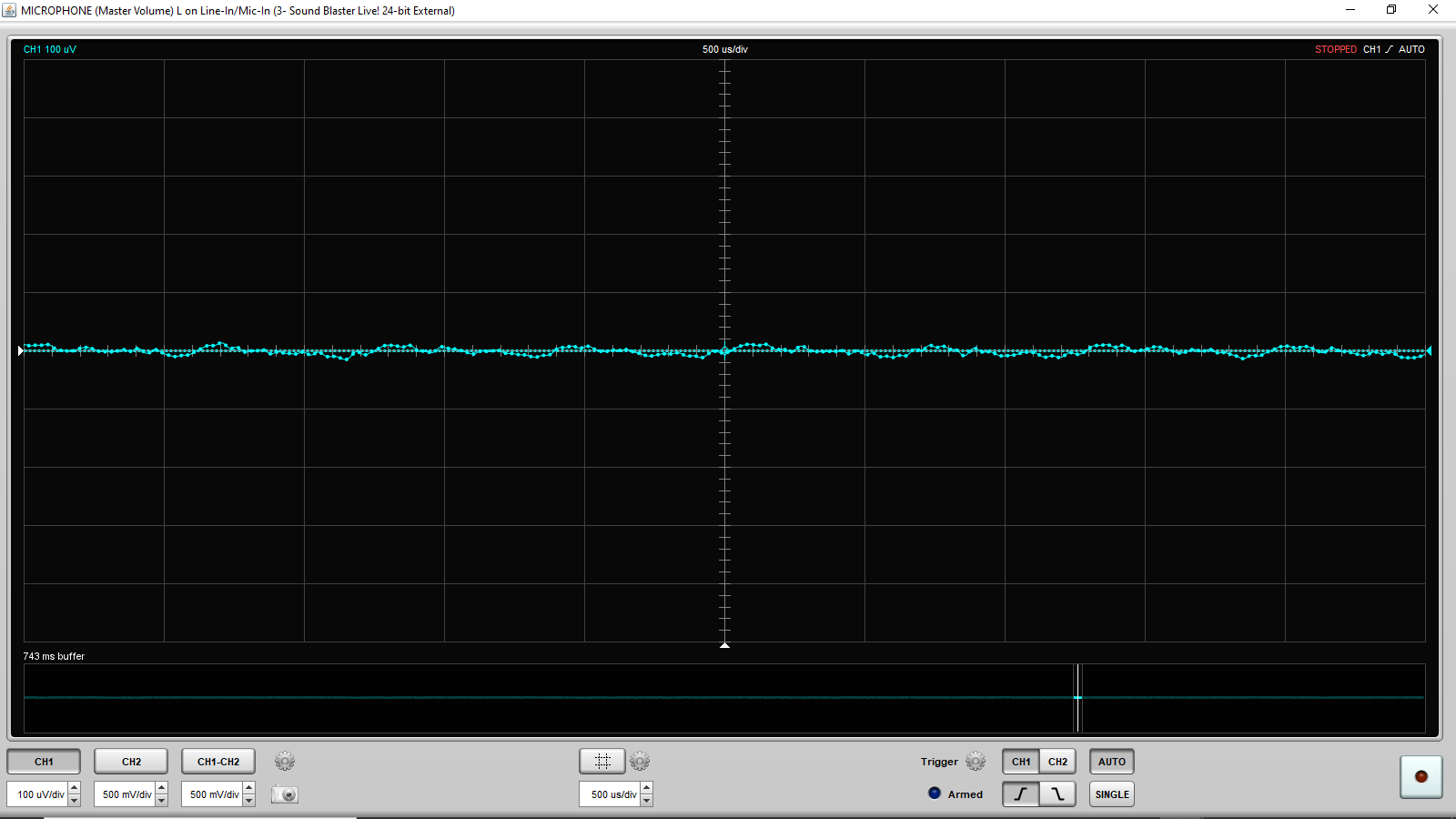Click the '500 us/div' label atop graph
Image resolution: width=1456 pixels, height=819 pixels.
click(725, 49)
